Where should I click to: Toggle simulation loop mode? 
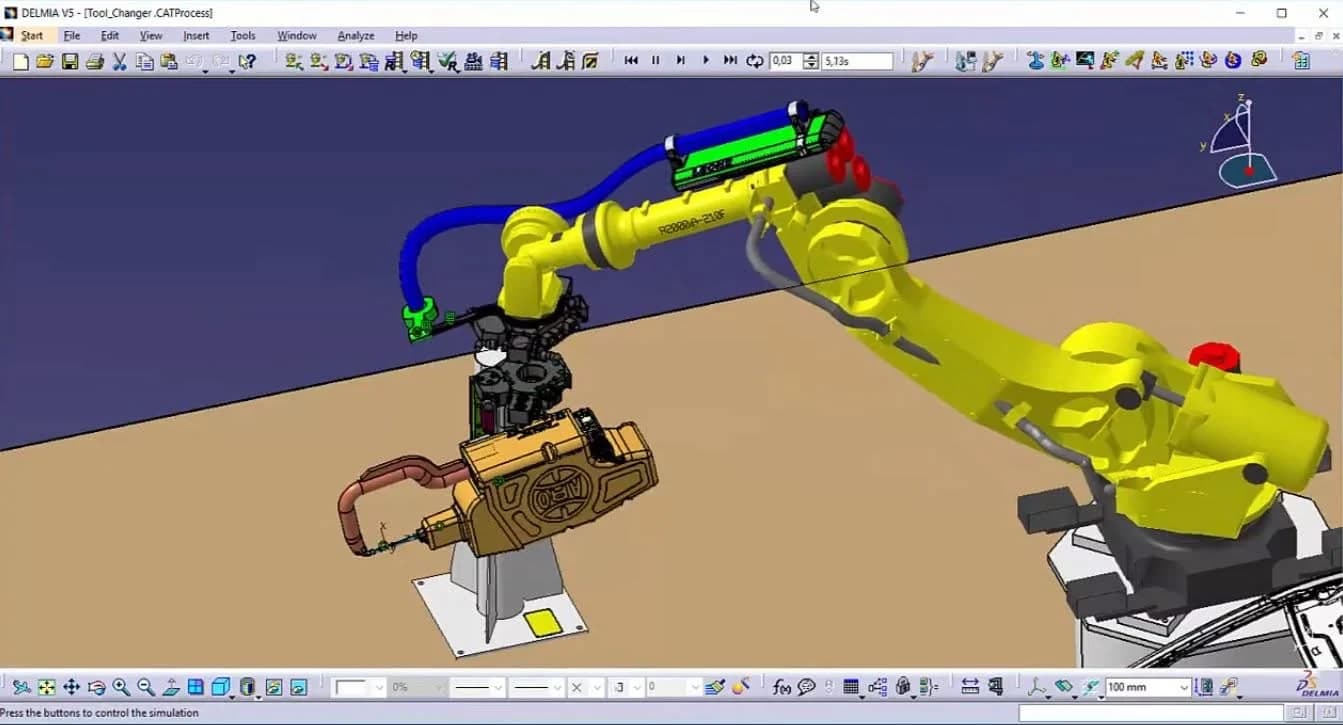click(755, 61)
